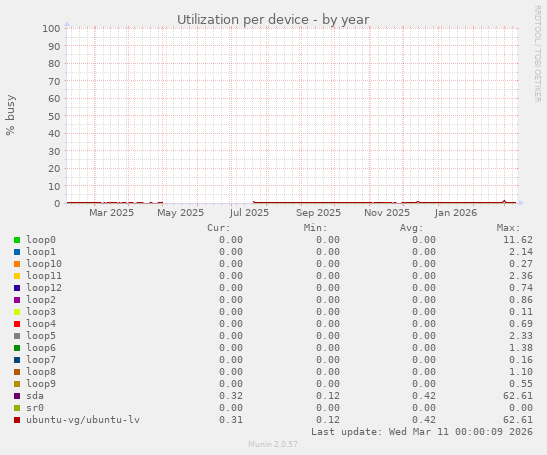Click the loop0 max value 11.62
547x455 pixels.
click(x=518, y=240)
